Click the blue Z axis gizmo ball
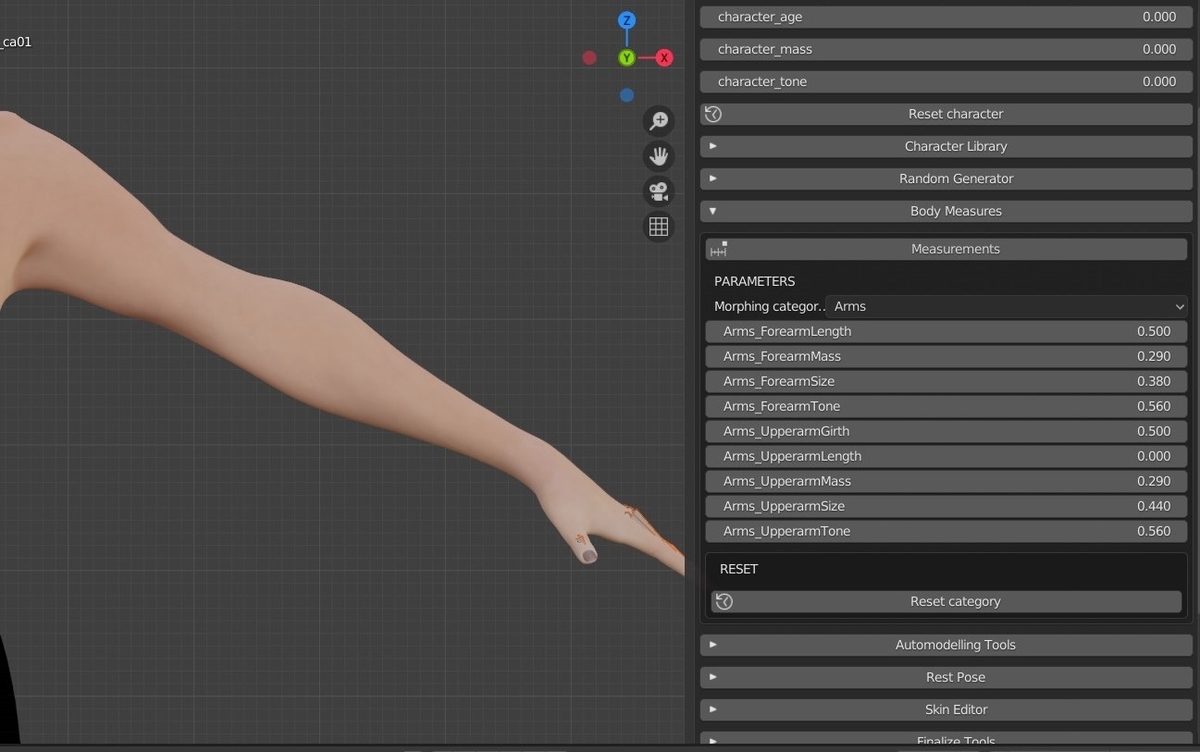The image size is (1200, 752). pyautogui.click(x=626, y=20)
